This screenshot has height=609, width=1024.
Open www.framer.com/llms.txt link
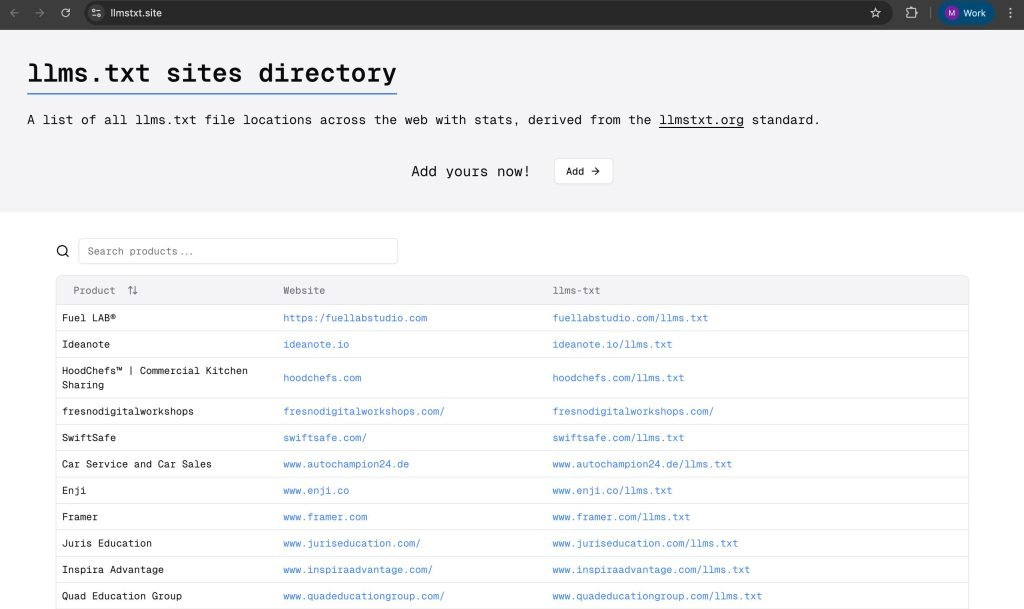tap(621, 517)
